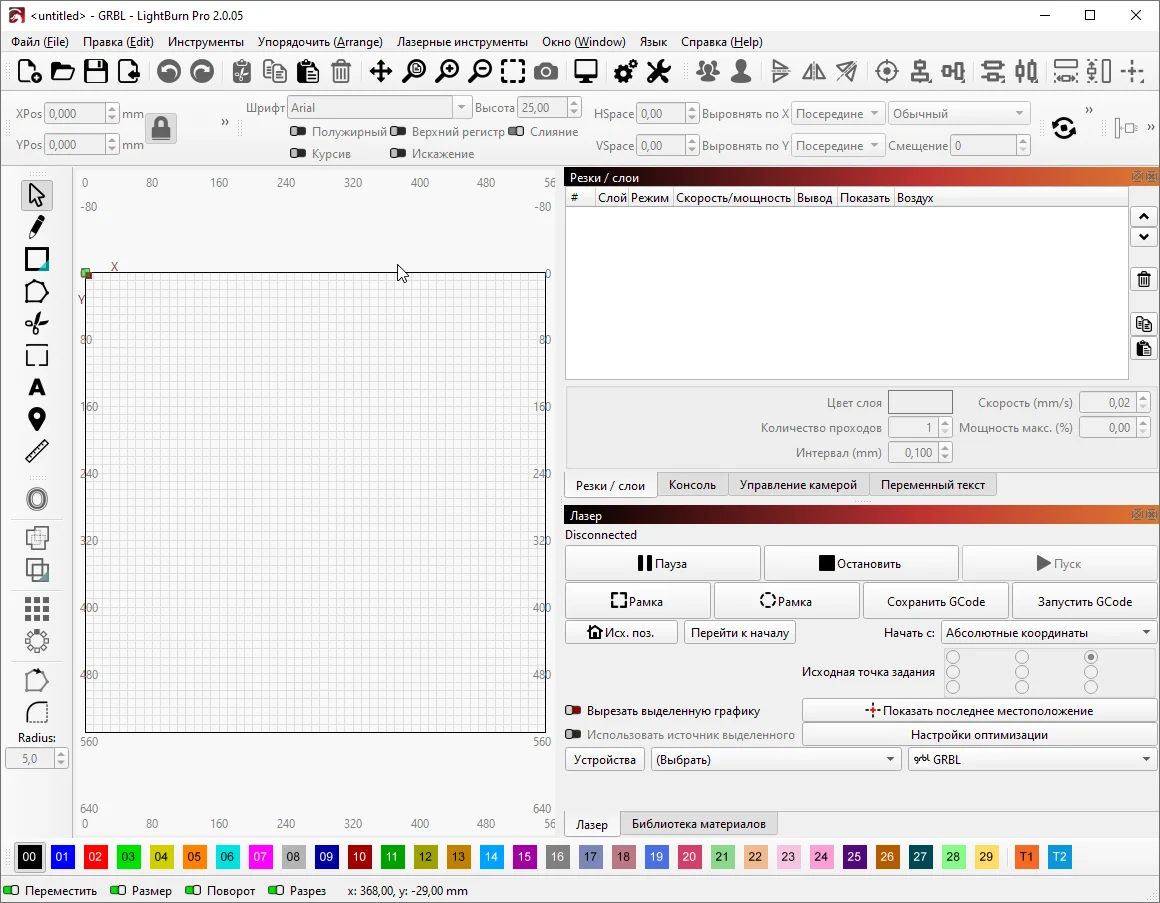
Task: Switch to the Консоль tab
Action: pyautogui.click(x=692, y=485)
